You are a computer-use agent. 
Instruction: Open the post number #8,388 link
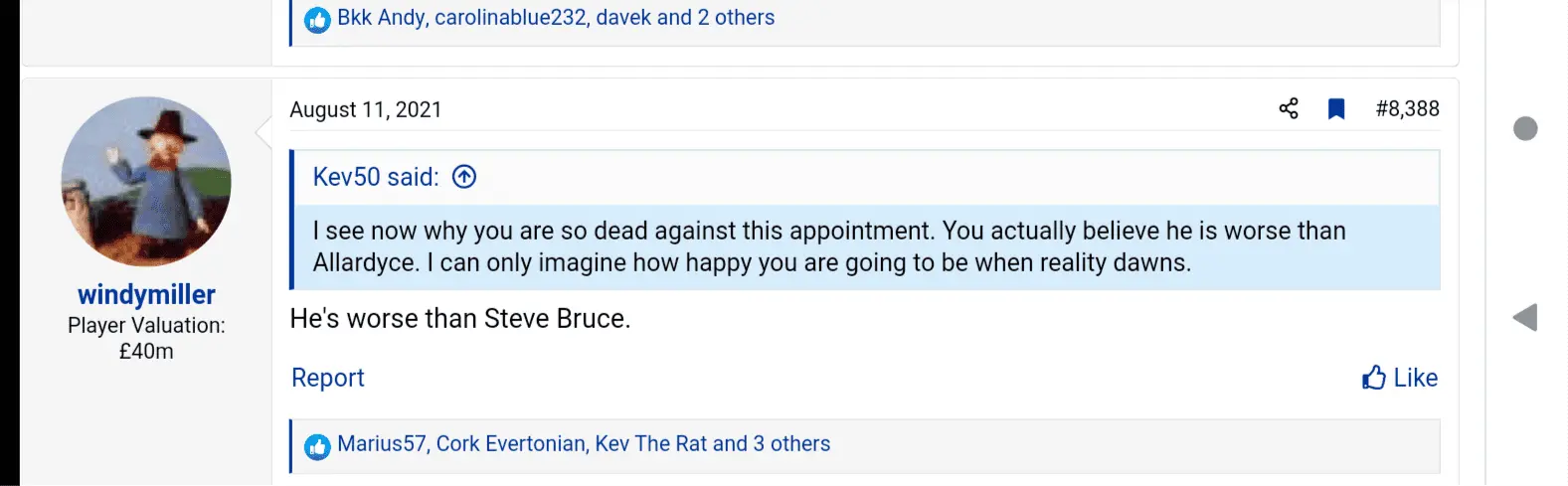1407,109
